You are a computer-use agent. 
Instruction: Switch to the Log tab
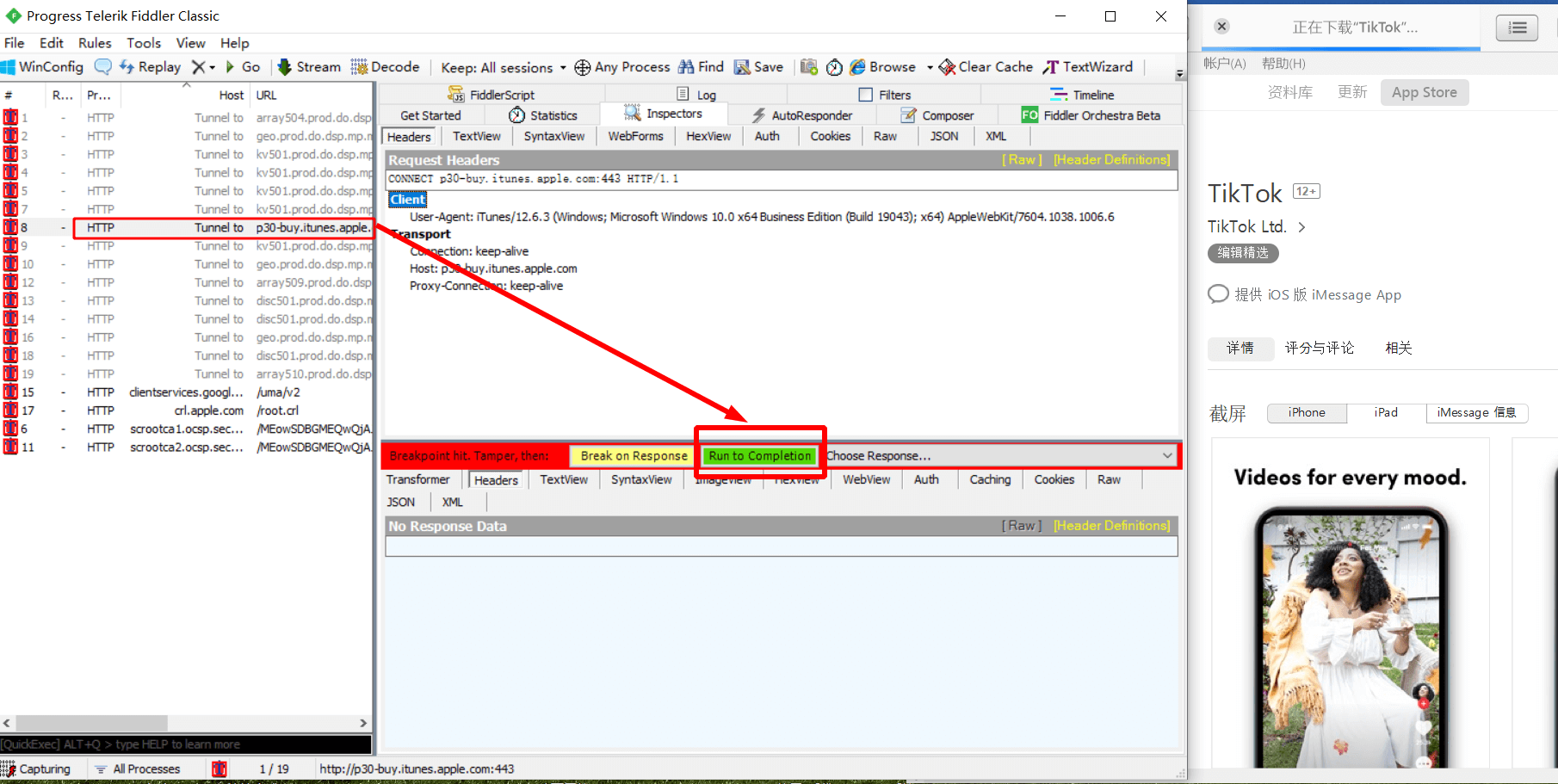coord(696,95)
